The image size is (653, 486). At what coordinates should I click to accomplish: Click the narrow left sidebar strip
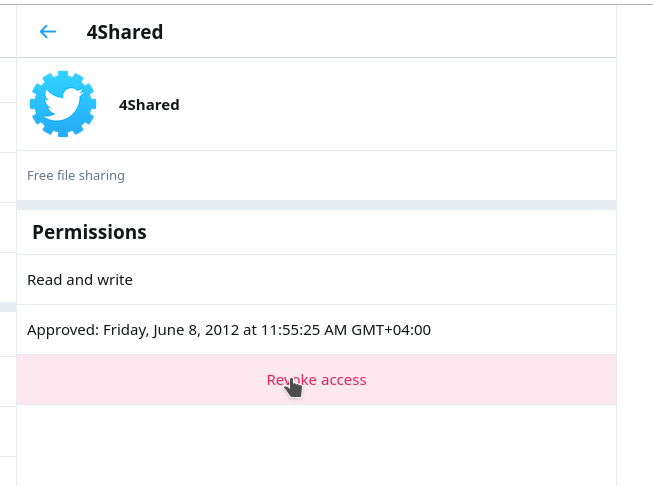click(8, 246)
